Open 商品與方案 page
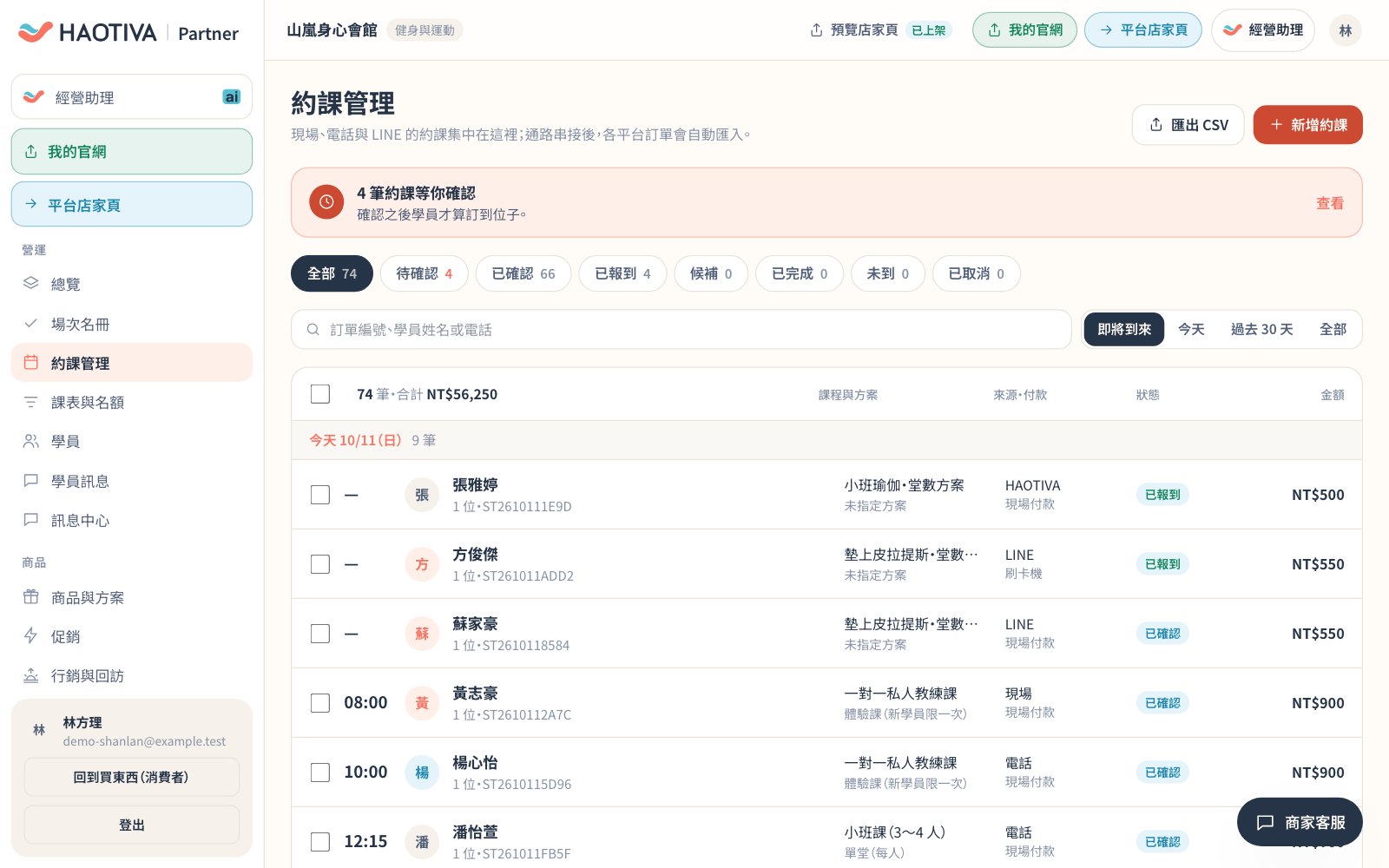The width and height of the screenshot is (1389, 868). click(x=132, y=597)
